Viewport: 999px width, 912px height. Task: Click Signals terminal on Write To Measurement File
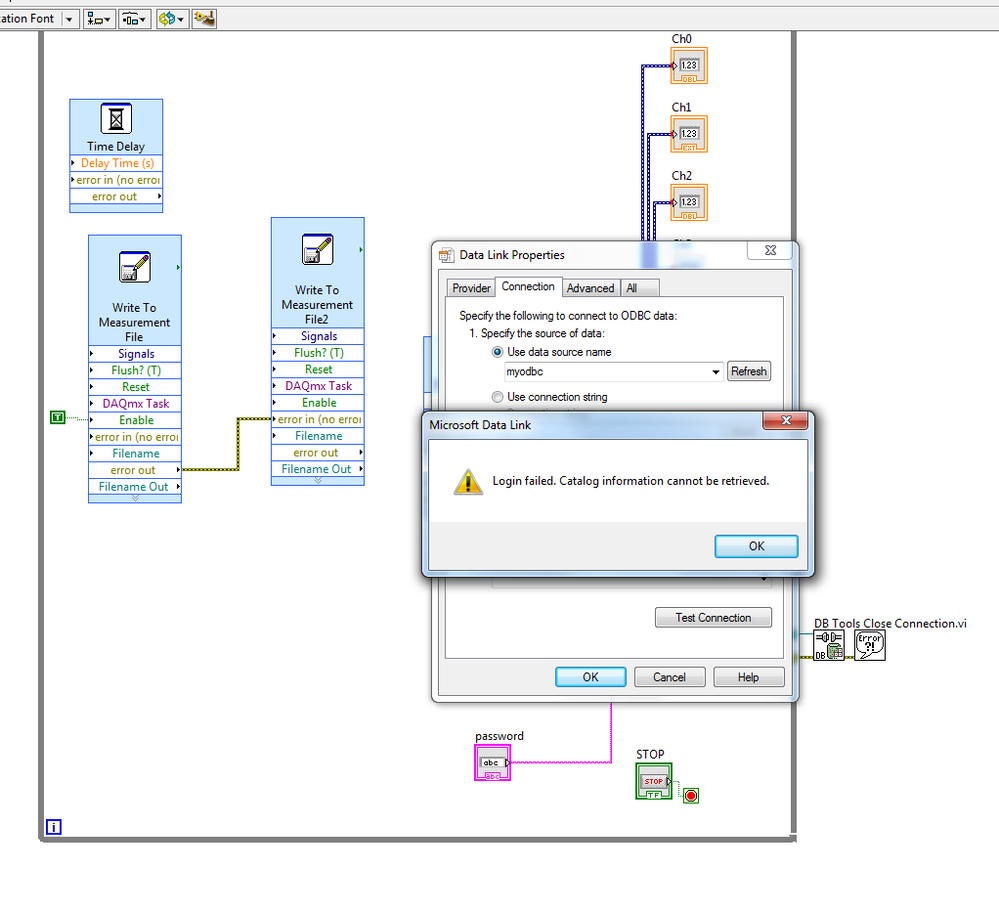pos(135,354)
